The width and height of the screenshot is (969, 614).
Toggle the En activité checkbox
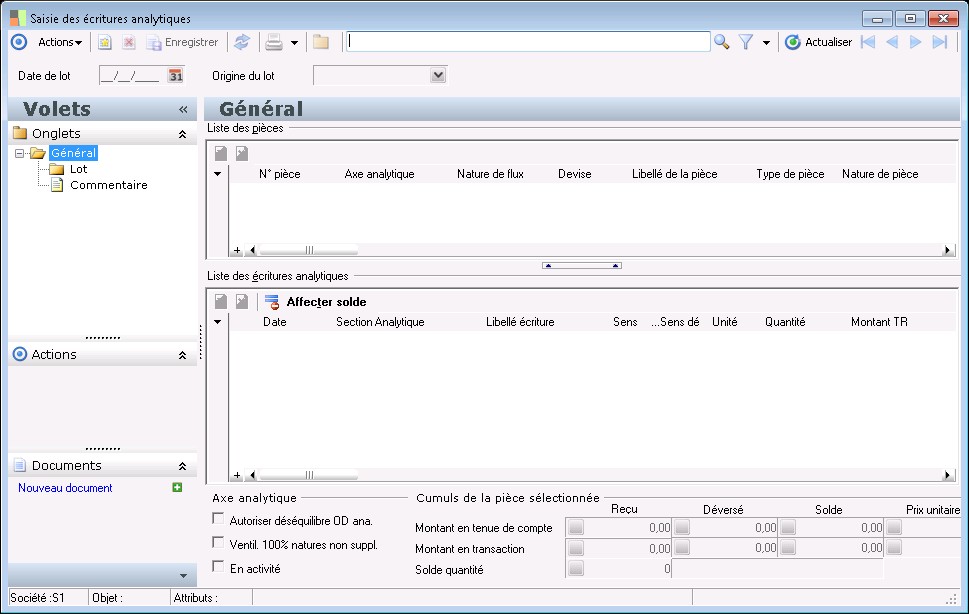tap(219, 567)
